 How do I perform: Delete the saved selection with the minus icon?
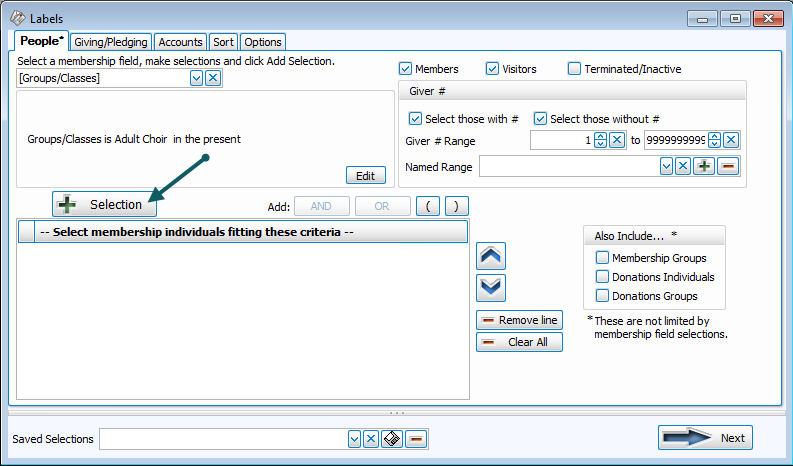[x=416, y=439]
